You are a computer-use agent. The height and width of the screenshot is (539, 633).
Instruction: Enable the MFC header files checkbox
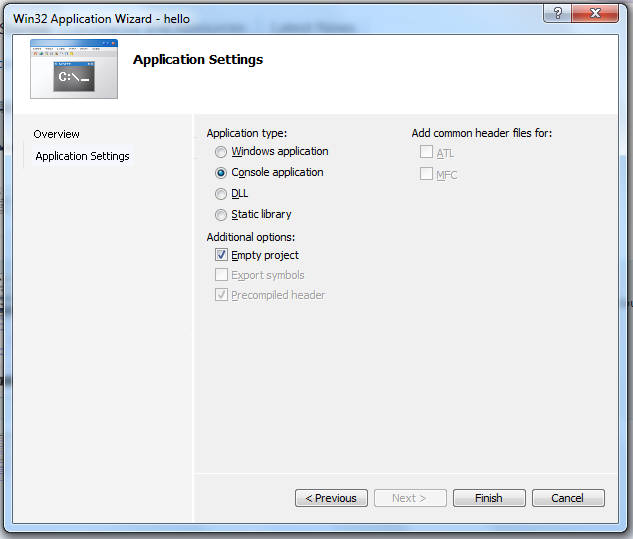pos(427,174)
